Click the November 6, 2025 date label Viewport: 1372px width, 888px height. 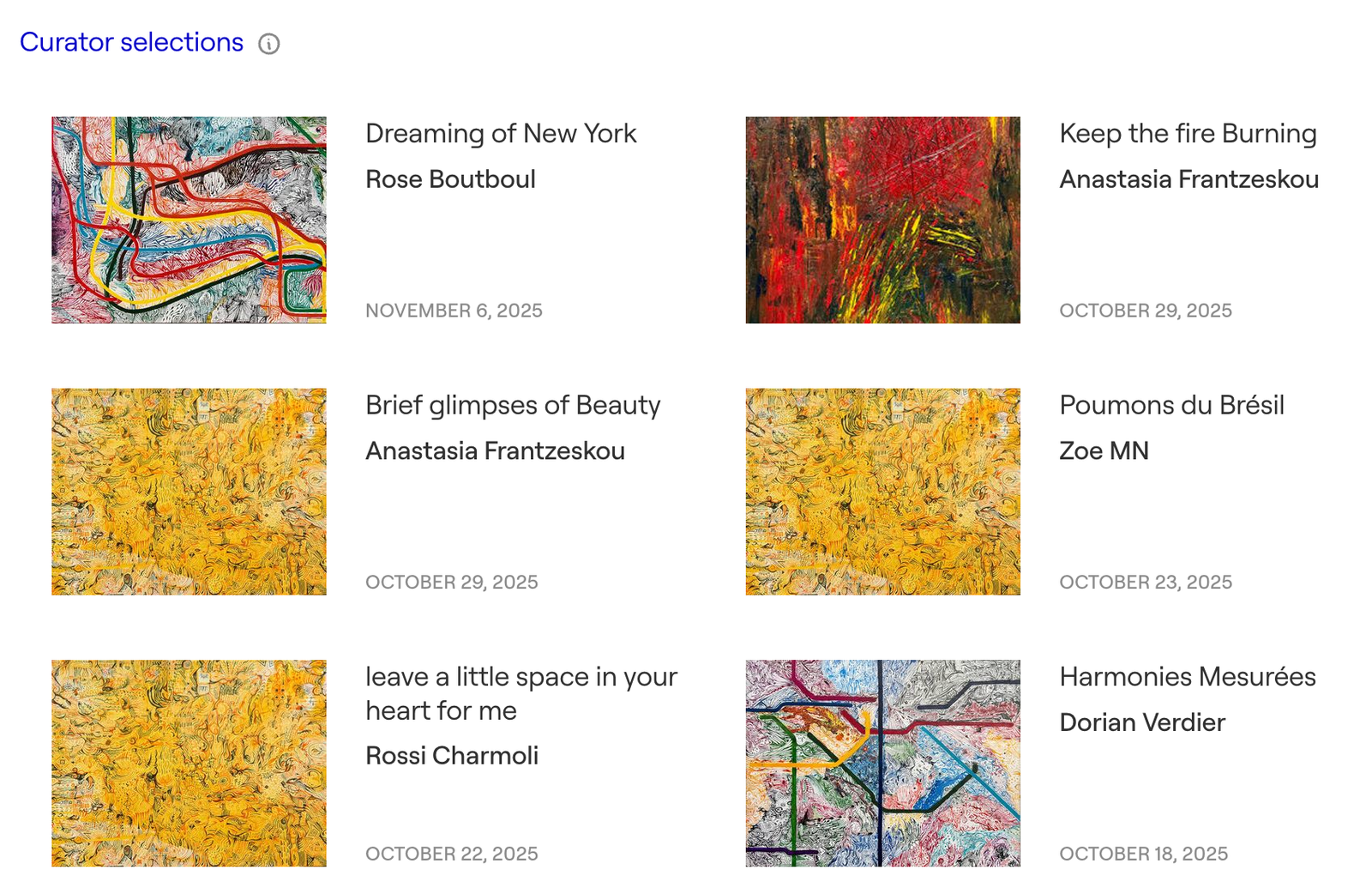[454, 311]
